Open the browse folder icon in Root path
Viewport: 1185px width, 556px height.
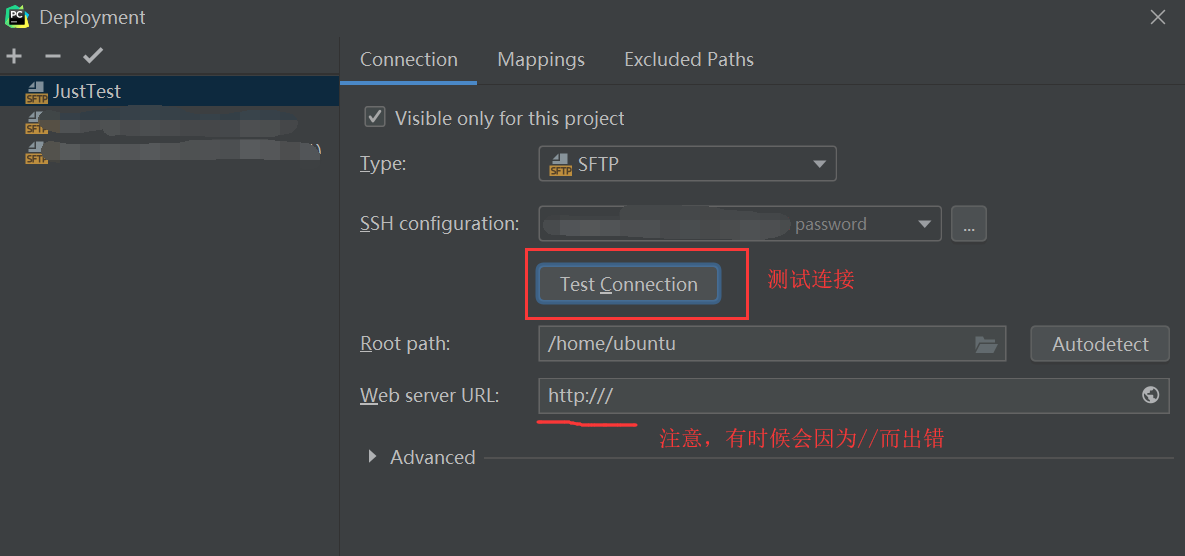tap(985, 344)
